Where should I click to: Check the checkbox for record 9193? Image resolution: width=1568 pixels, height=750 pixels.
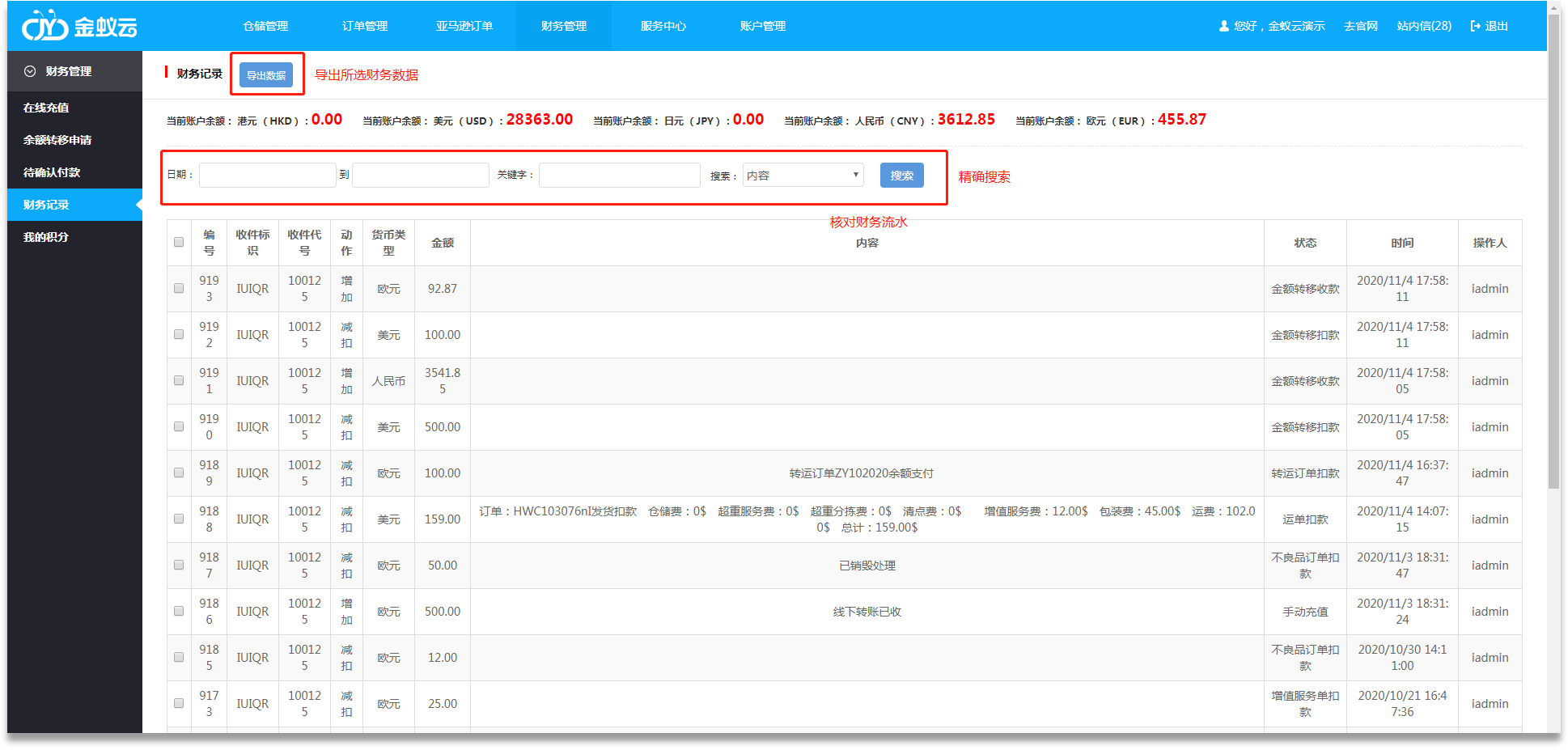tap(179, 288)
